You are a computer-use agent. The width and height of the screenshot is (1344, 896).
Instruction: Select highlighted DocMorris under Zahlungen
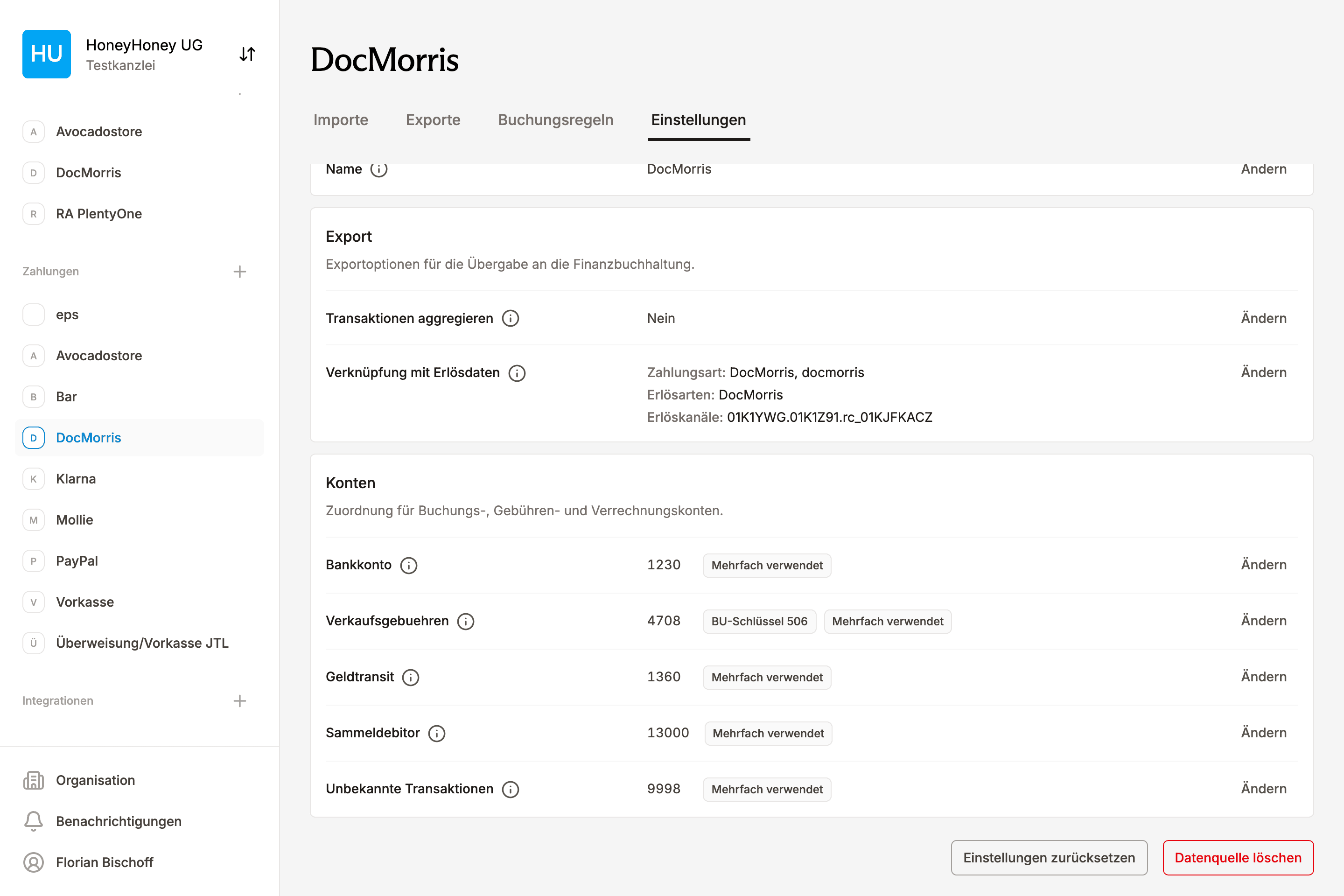point(140,438)
